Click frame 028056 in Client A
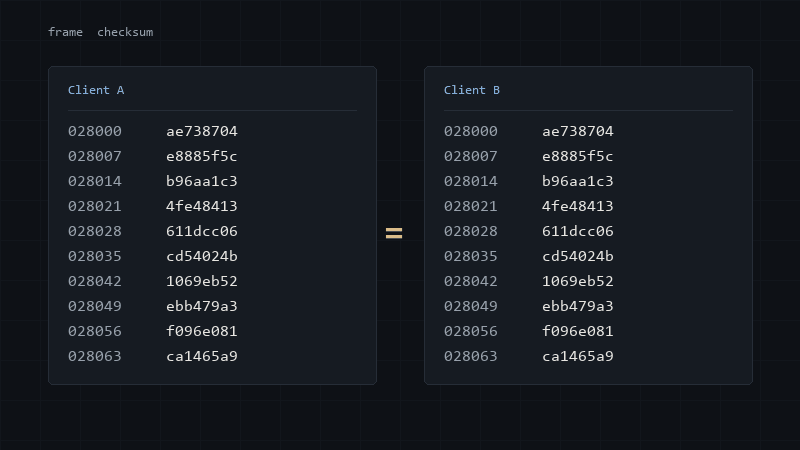This screenshot has height=450, width=800. pyautogui.click(x=95, y=331)
